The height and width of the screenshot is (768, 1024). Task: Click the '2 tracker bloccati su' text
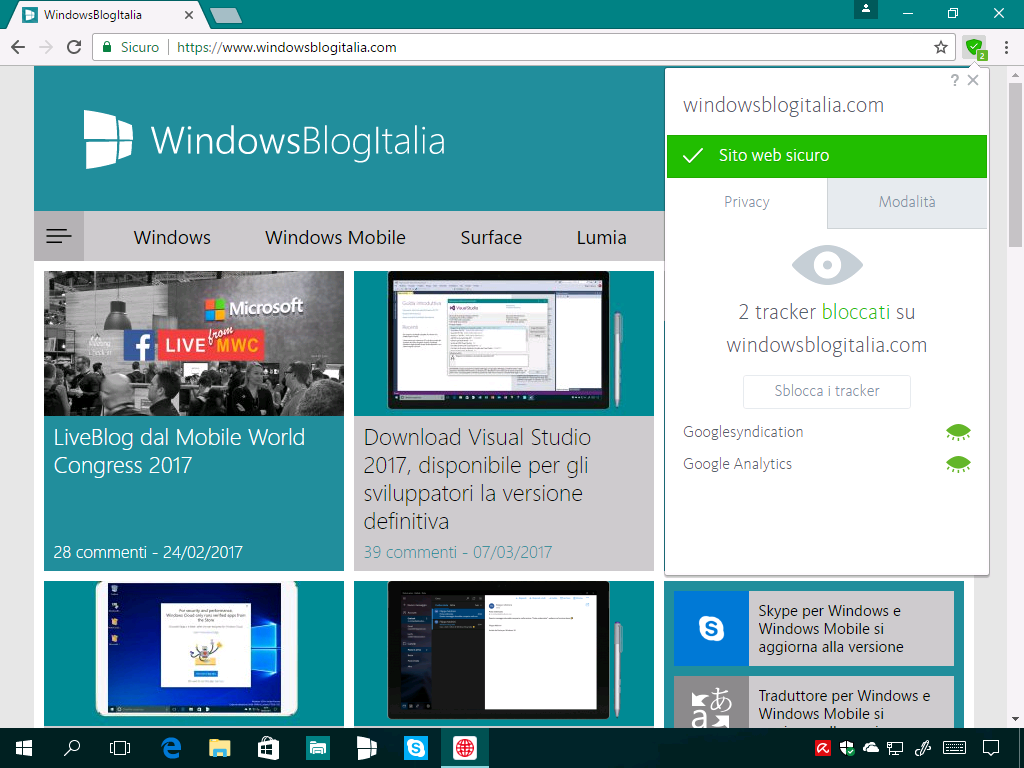(x=827, y=312)
